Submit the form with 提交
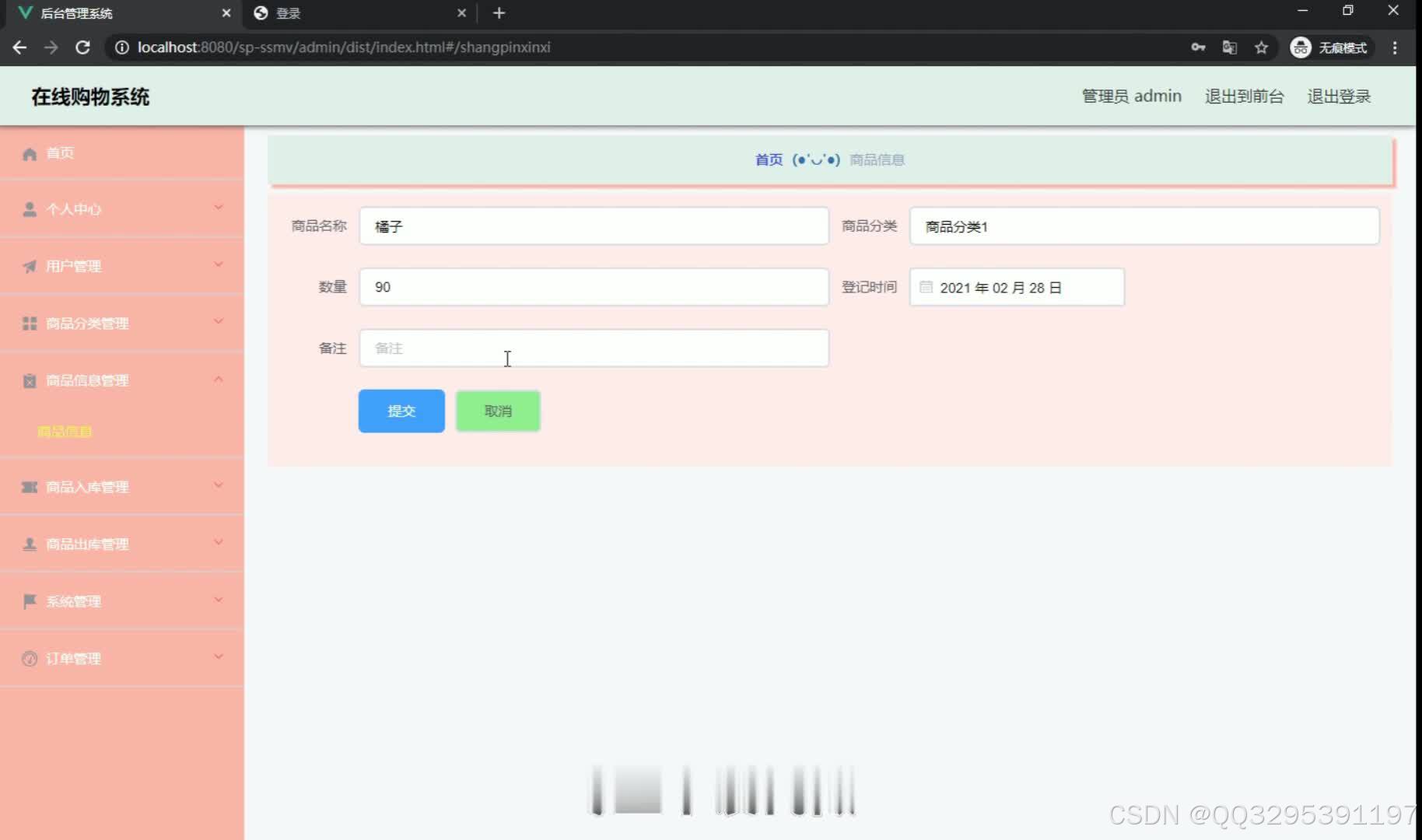The width and height of the screenshot is (1422, 840). 401,411
